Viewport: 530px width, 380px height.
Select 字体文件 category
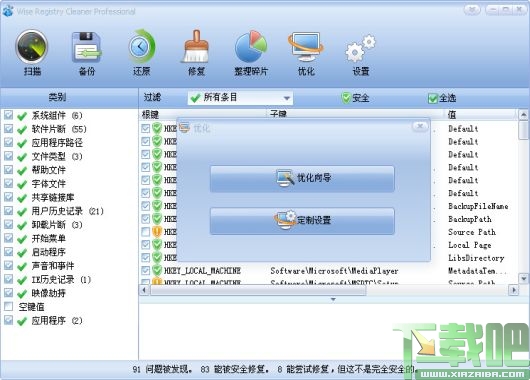[48, 184]
